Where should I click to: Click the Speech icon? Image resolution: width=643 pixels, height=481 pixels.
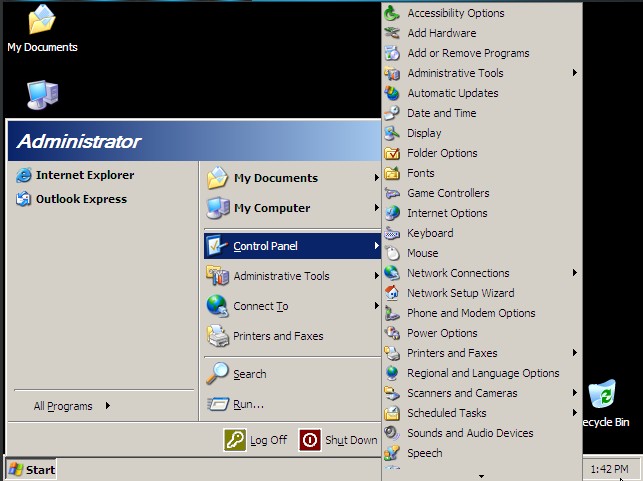click(x=392, y=453)
